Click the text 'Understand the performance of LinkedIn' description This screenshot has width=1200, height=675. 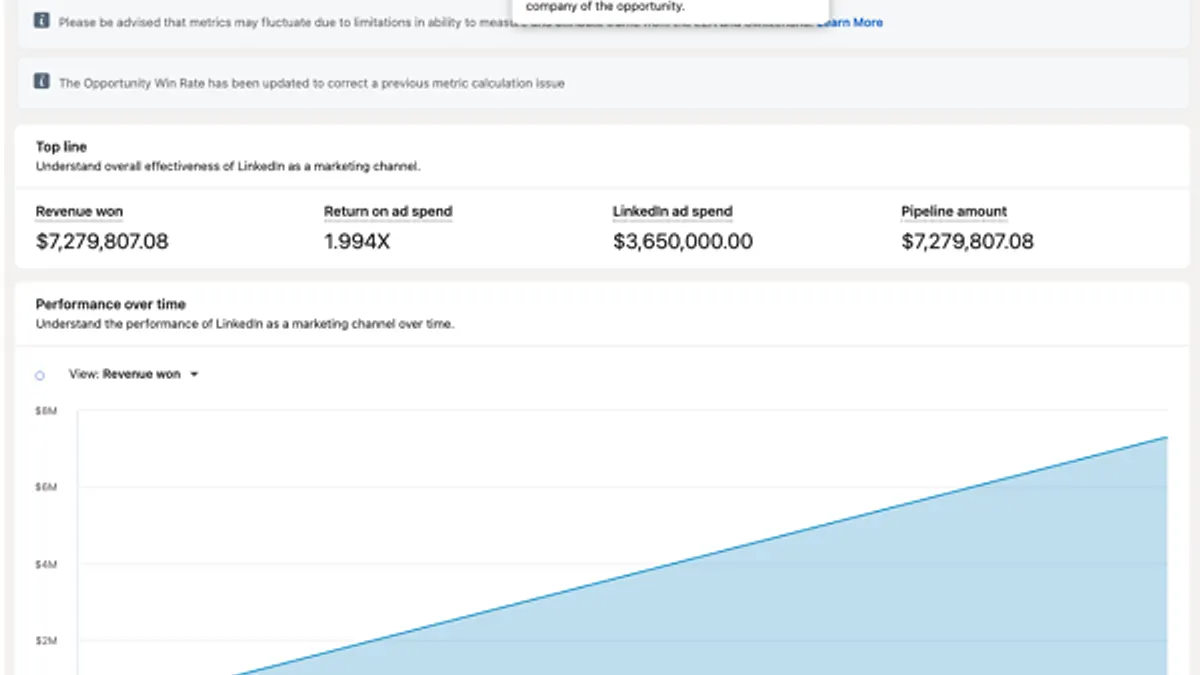[245, 324]
